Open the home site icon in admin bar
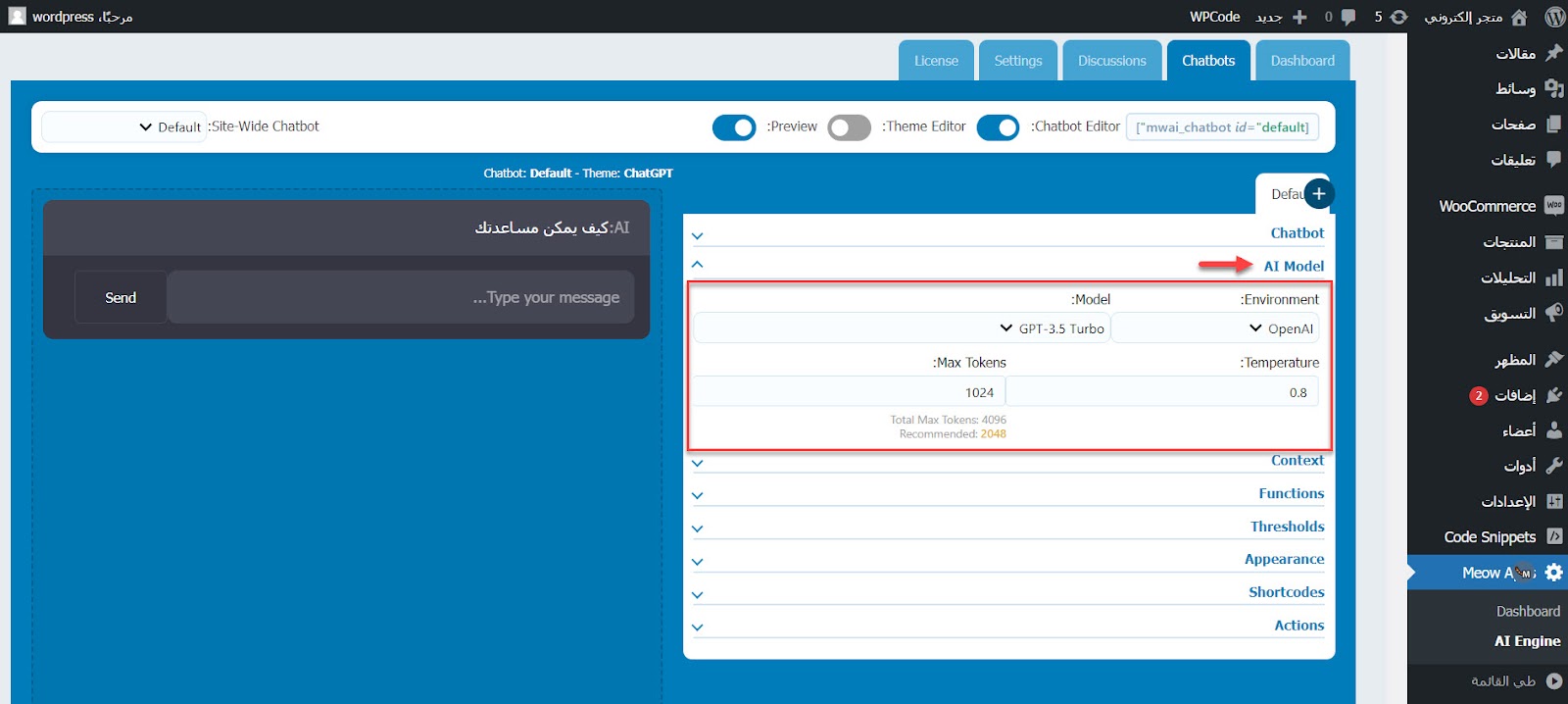Viewport: 1568px width, 704px height. coord(1519,17)
